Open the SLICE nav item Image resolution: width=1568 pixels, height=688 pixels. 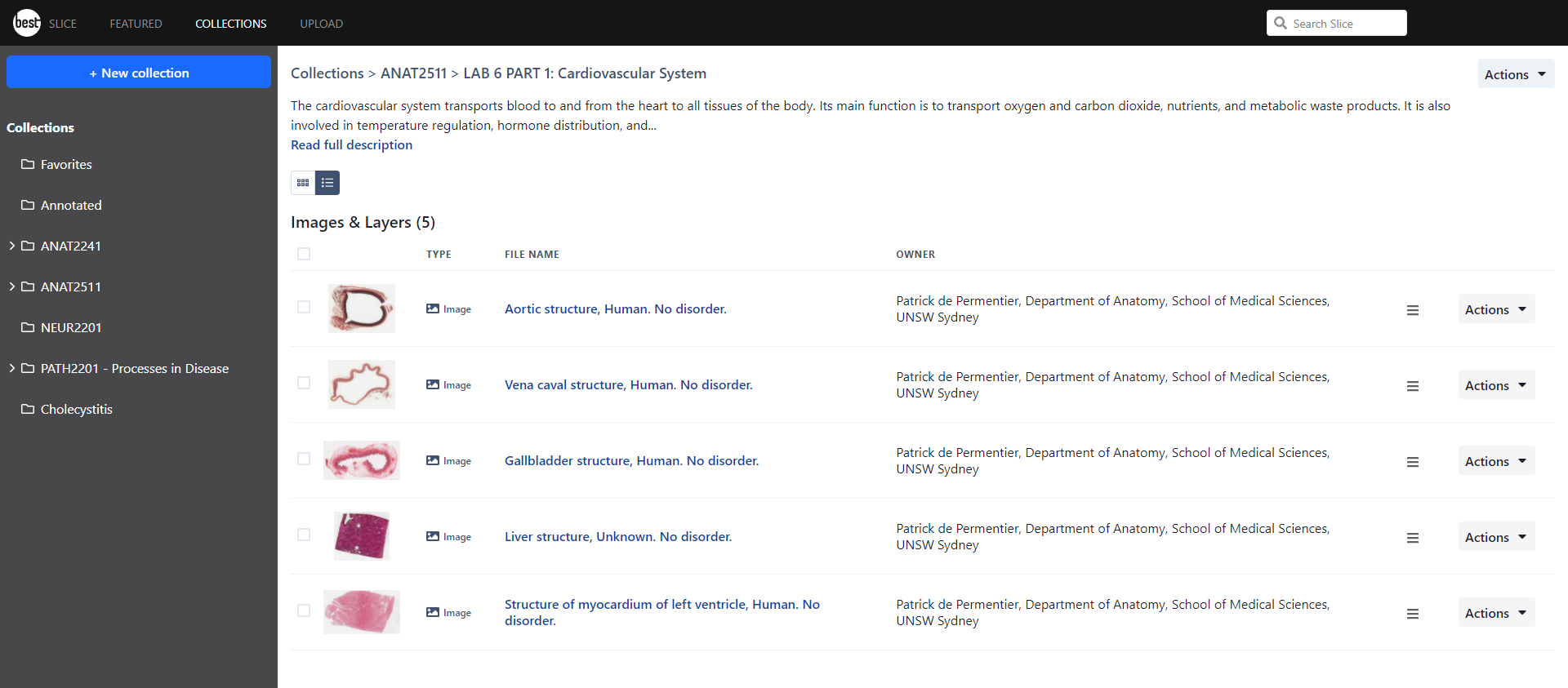[x=63, y=24]
